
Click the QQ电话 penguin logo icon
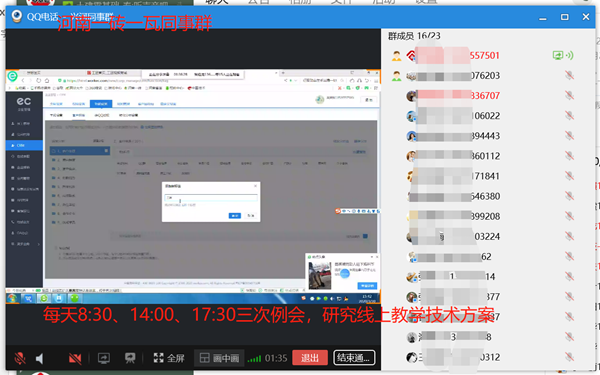(16, 16)
